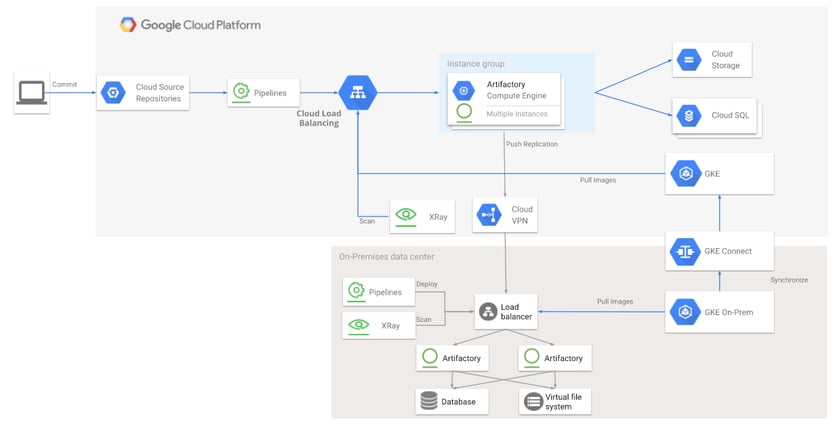This screenshot has height=426, width=835.
Task: Click the Google Cloud Platform hexagon logo
Action: pyautogui.click(x=128, y=24)
